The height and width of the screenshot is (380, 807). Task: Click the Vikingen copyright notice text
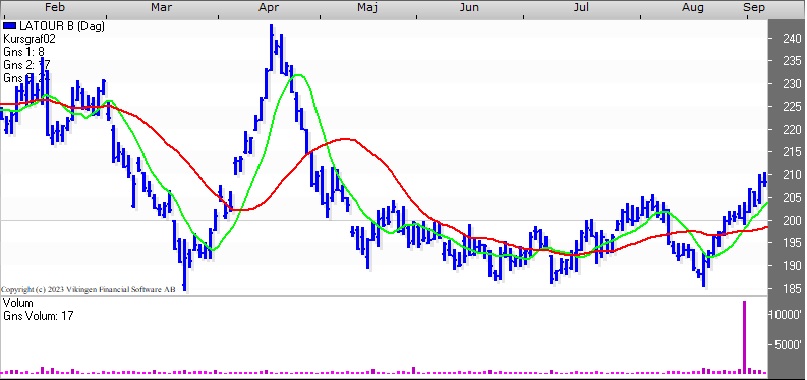pos(88,289)
